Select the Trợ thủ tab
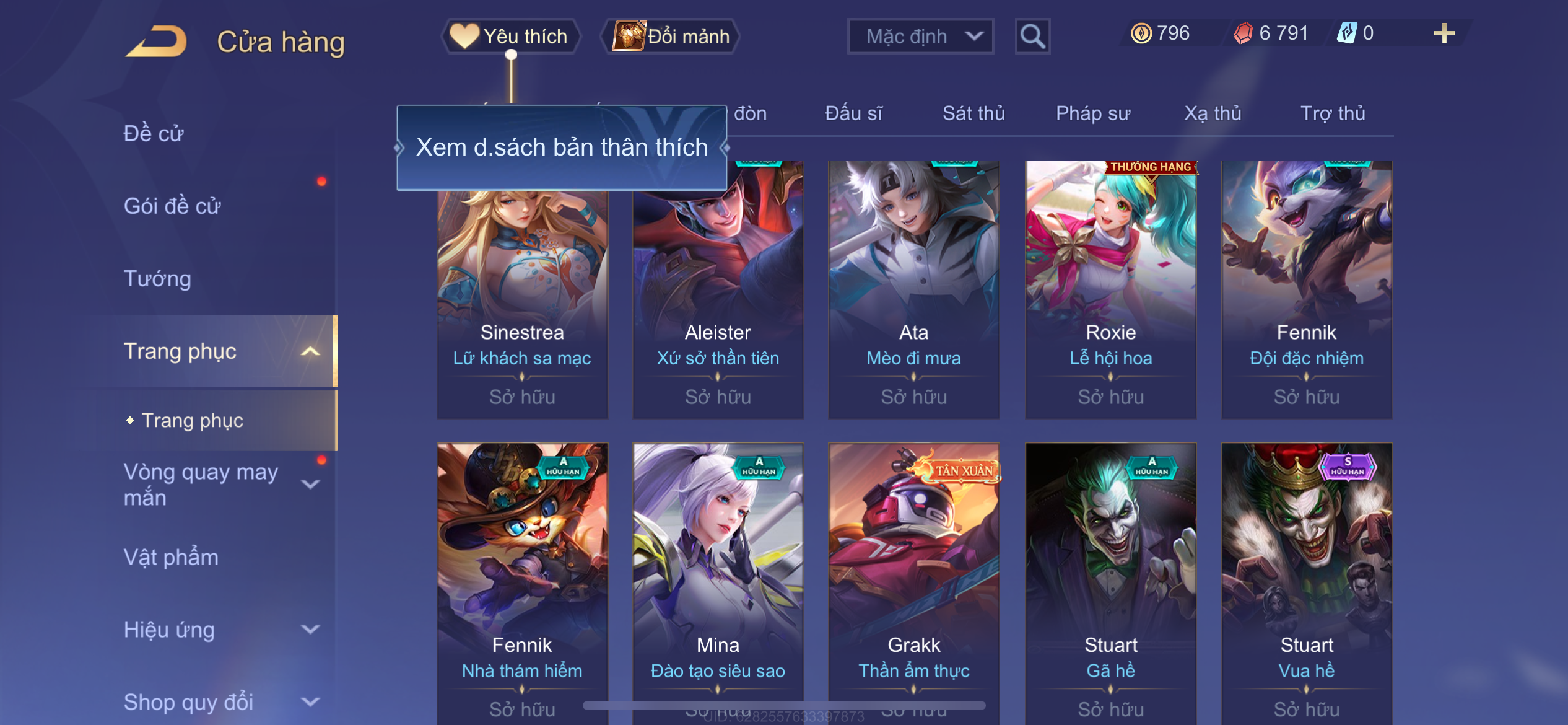1568x725 pixels. pyautogui.click(x=1333, y=113)
